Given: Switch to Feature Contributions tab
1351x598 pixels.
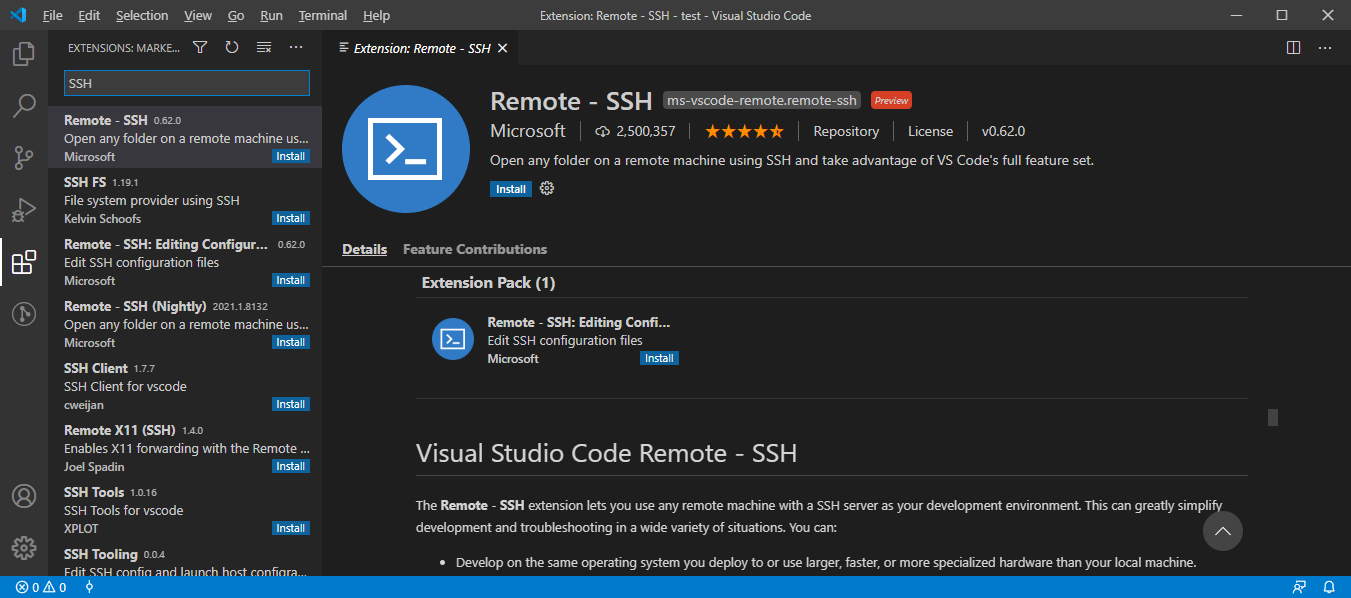Looking at the screenshot, I should point(475,249).
